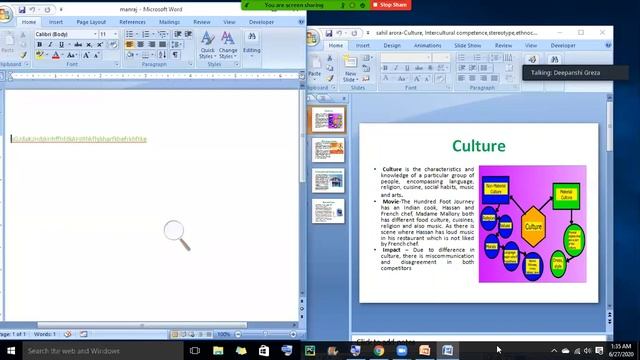The width and height of the screenshot is (640, 360).
Task: Decrease indent in Word's Paragraph group
Action: coord(178,34)
